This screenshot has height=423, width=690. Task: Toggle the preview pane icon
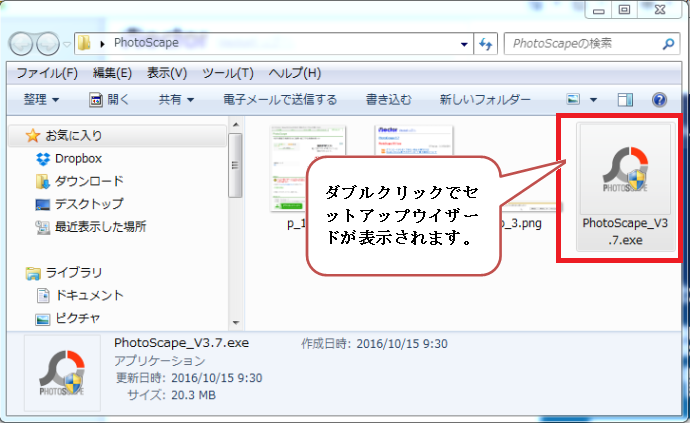tap(626, 100)
